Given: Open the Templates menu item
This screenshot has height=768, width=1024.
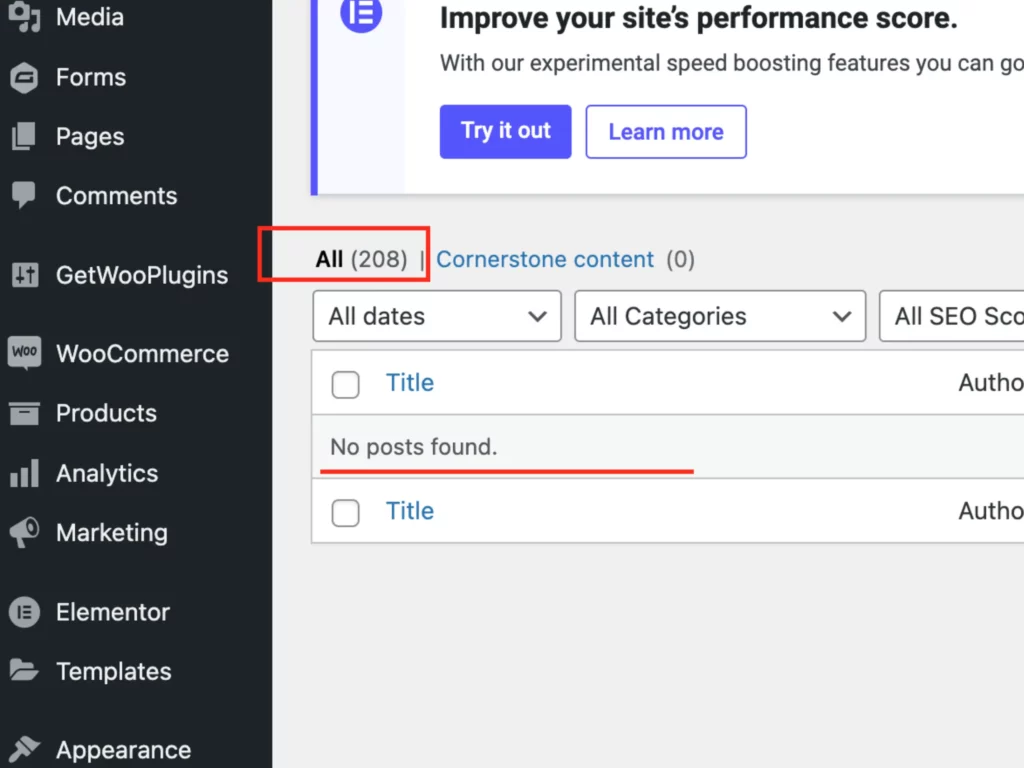Looking at the screenshot, I should [x=113, y=671].
